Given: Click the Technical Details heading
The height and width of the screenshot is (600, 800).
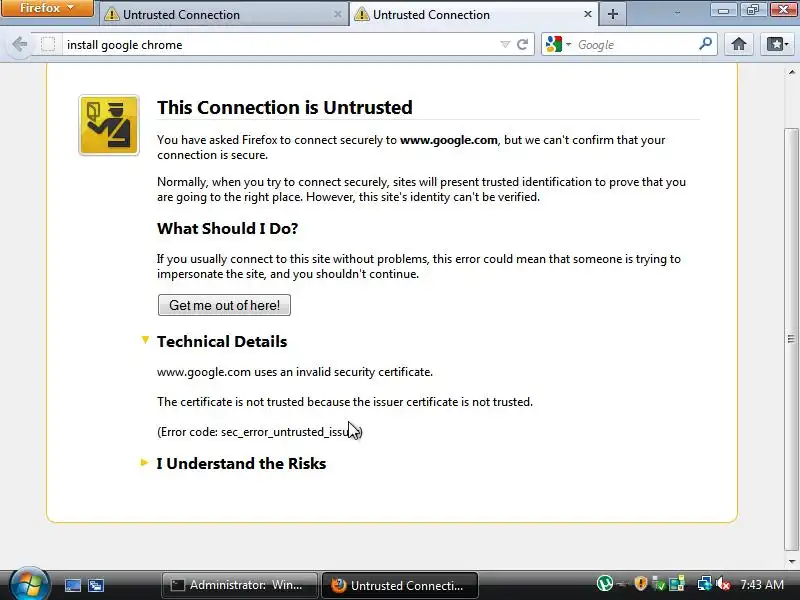Looking at the screenshot, I should pyautogui.click(x=222, y=341).
